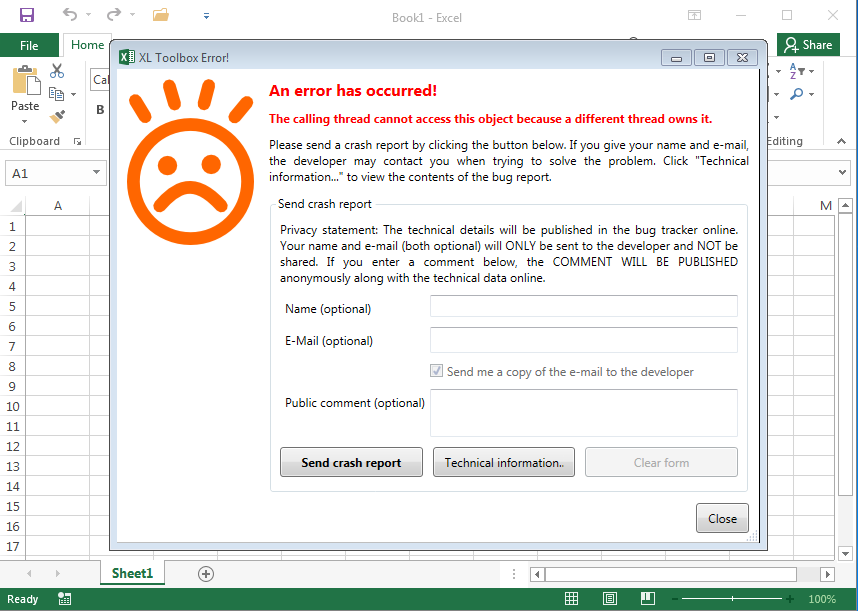
Task: Select column A header
Action: (x=57, y=206)
